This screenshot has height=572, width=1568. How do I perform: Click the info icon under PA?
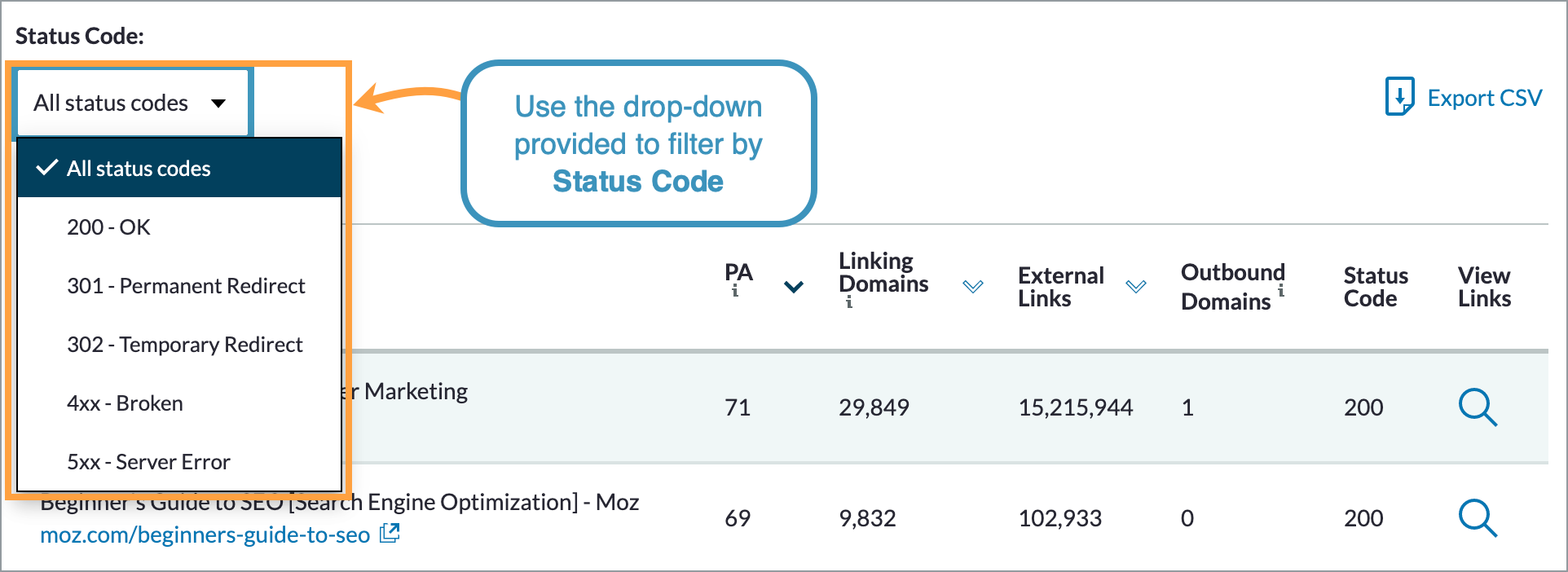click(736, 291)
